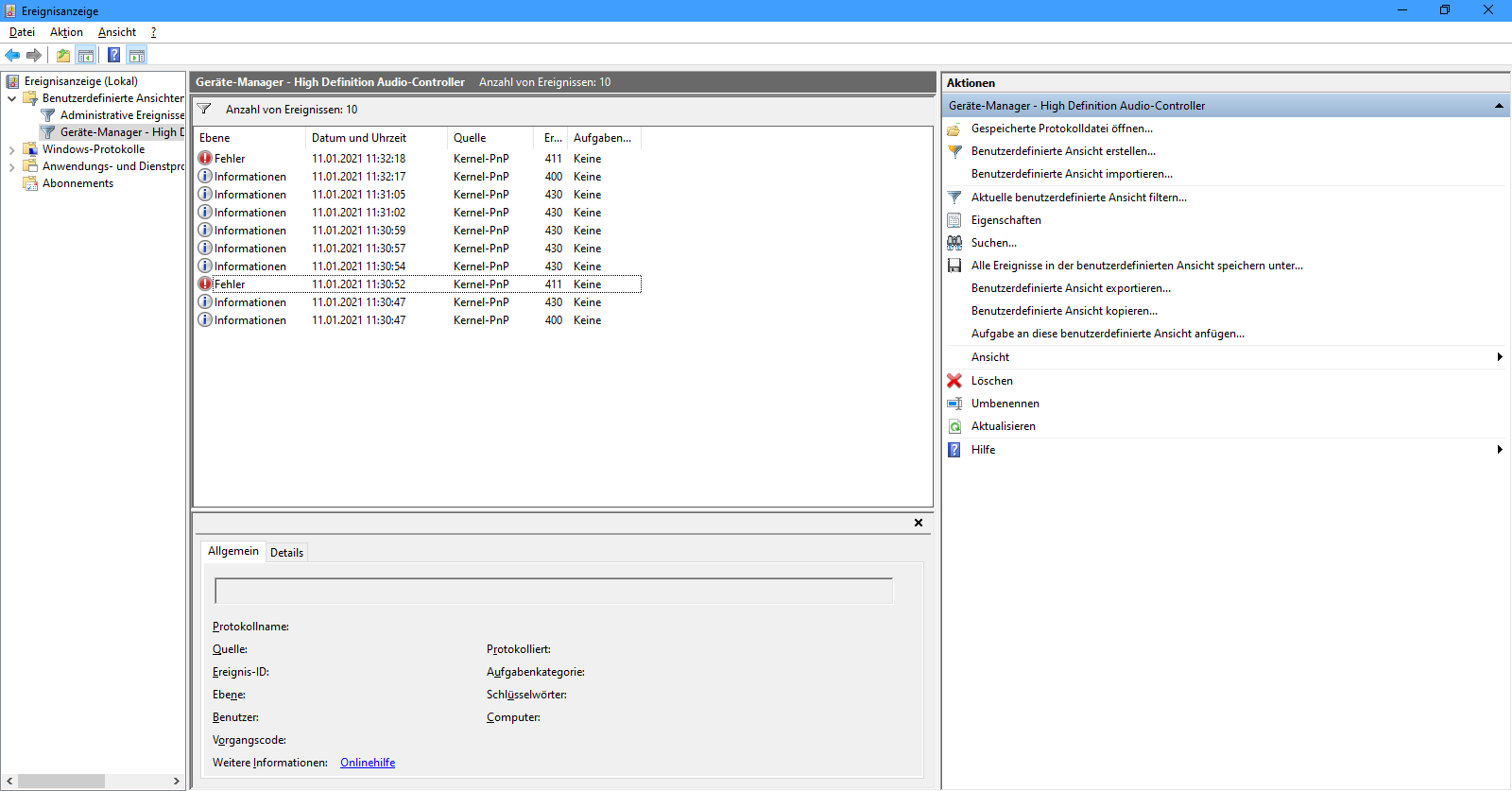Click the Aktuelle Ansicht filtern funnel icon

(x=954, y=198)
